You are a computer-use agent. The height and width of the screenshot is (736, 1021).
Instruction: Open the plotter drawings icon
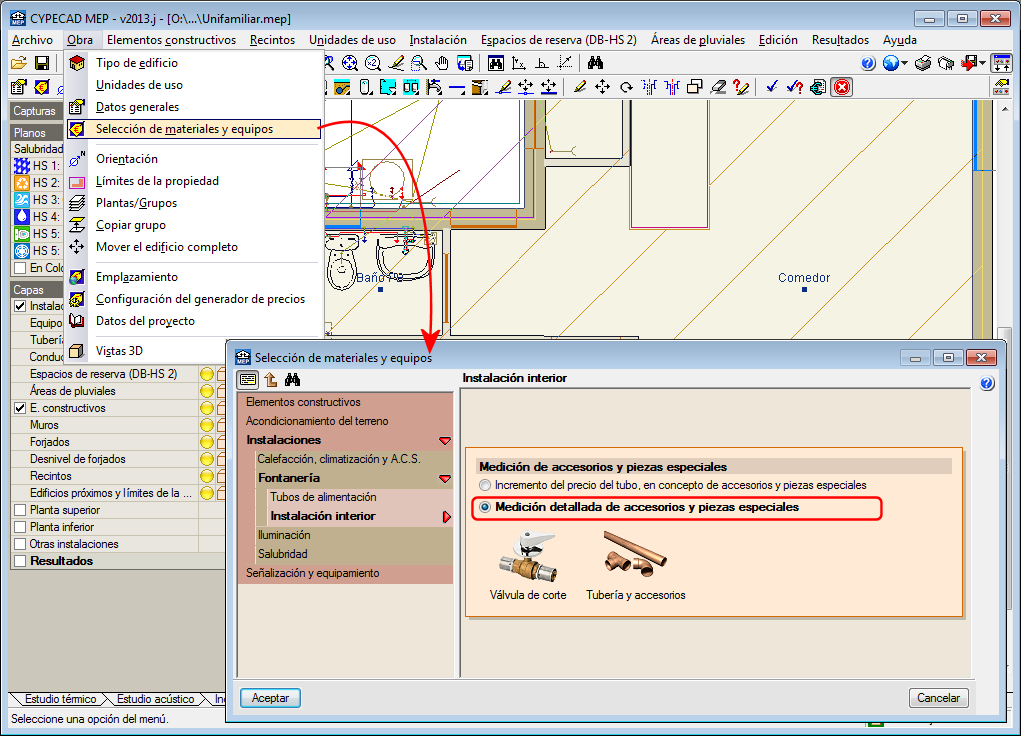945,63
